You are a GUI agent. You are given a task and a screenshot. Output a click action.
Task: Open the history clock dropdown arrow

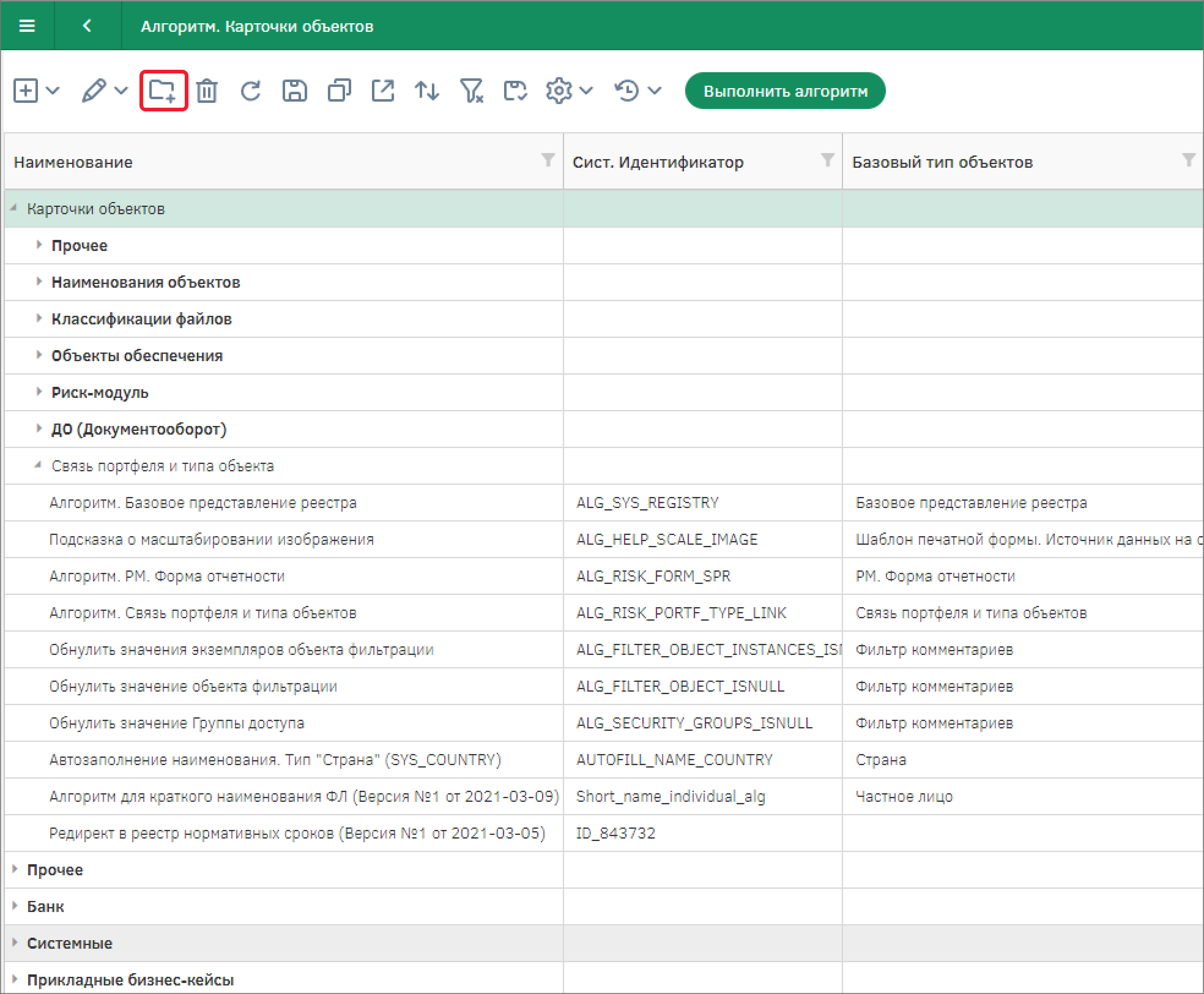(655, 91)
